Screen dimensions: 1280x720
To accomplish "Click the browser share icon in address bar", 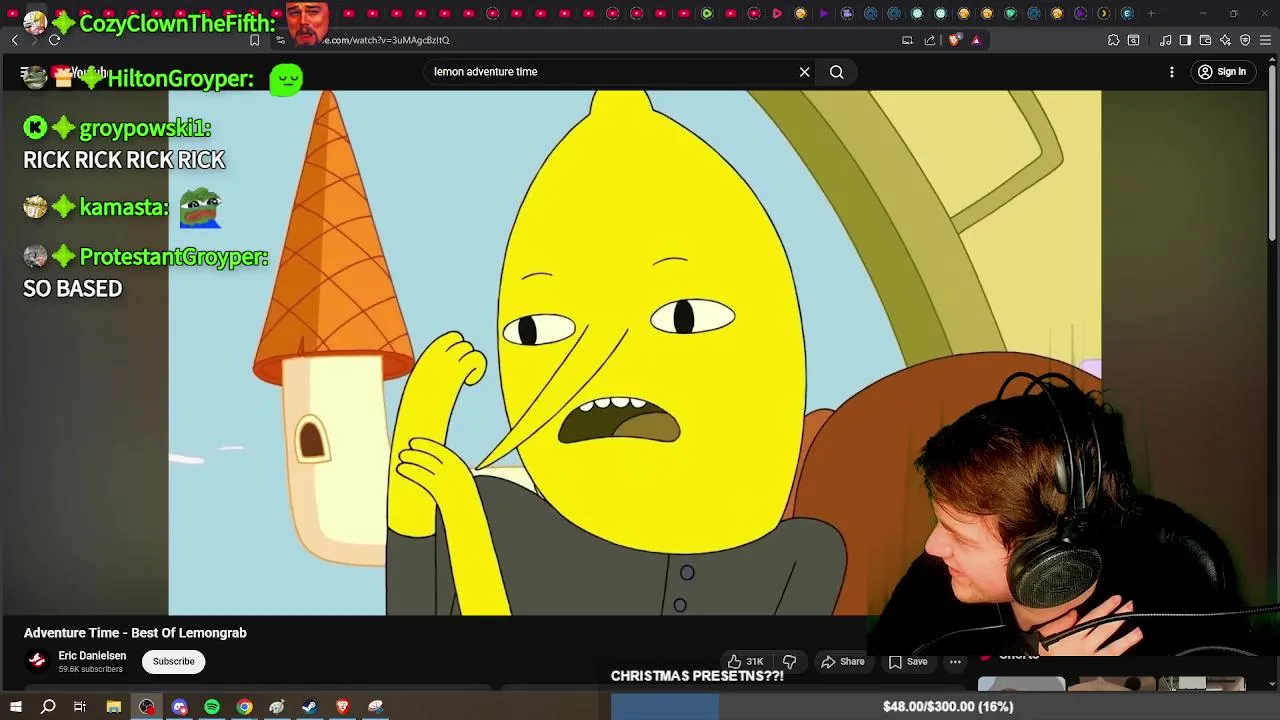I will click(930, 40).
